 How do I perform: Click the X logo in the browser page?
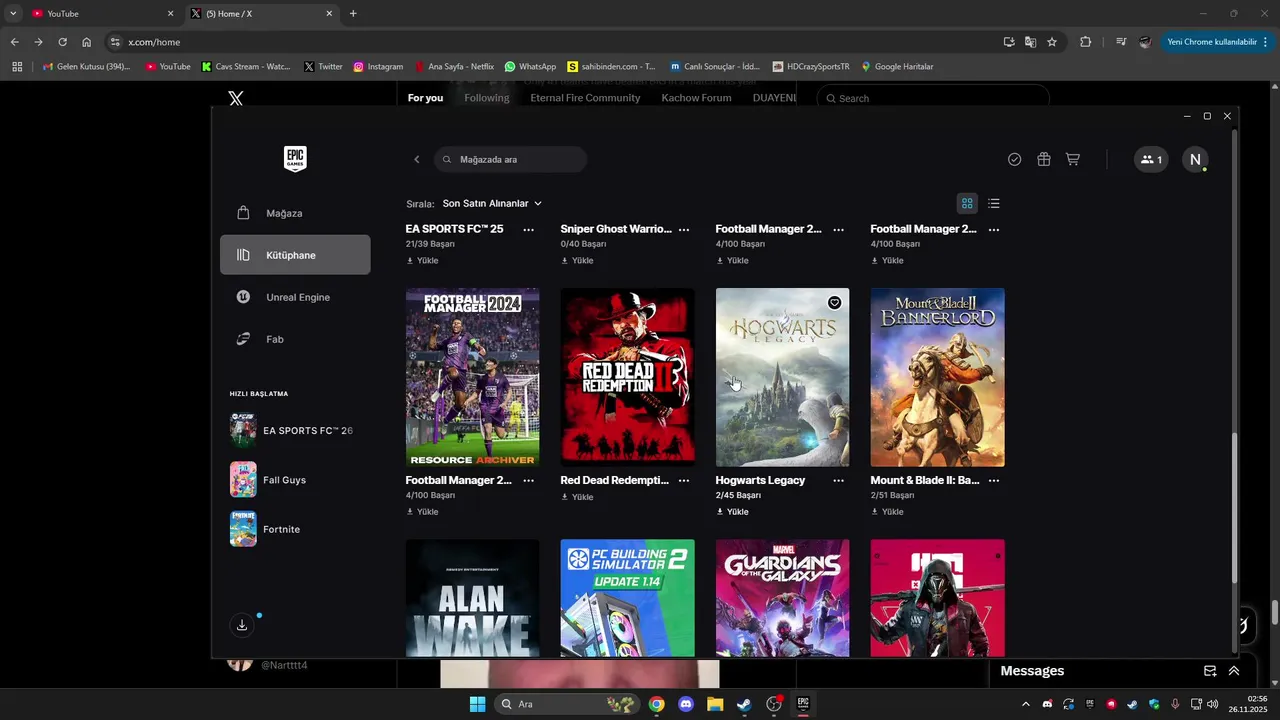click(x=235, y=98)
